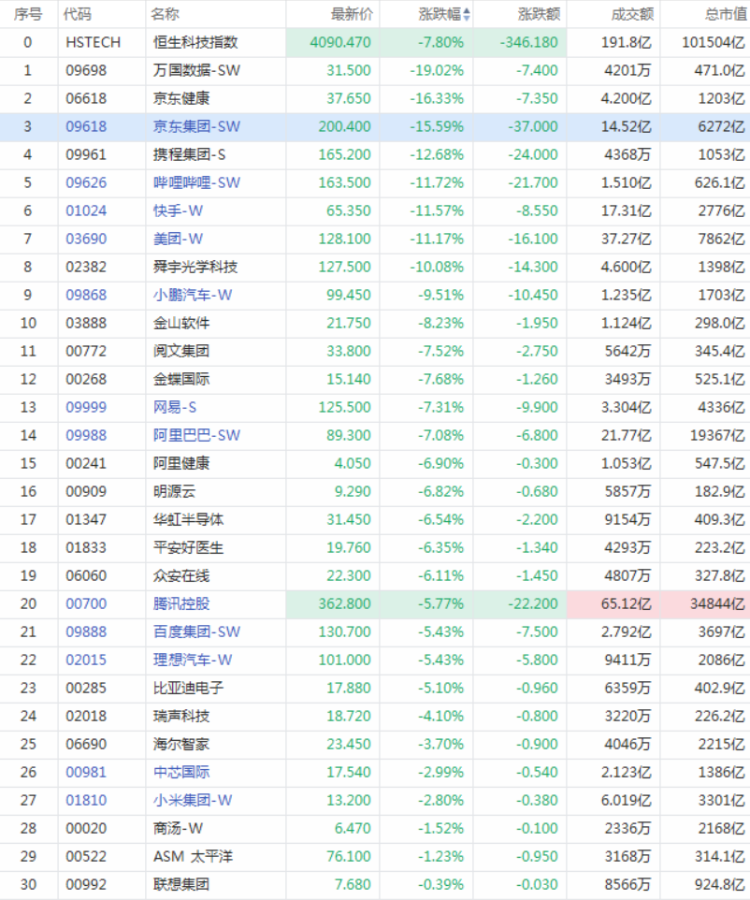The height and width of the screenshot is (900, 750).
Task: Click the 代码 column header
Action: [77, 14]
